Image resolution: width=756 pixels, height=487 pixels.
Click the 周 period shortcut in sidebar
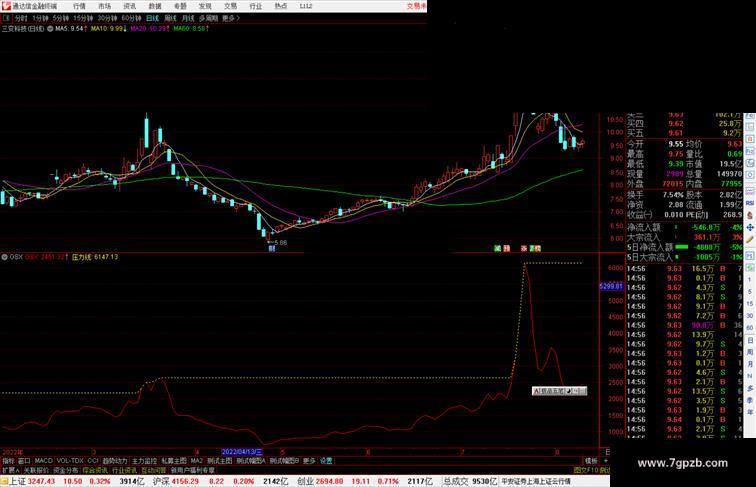750,352
